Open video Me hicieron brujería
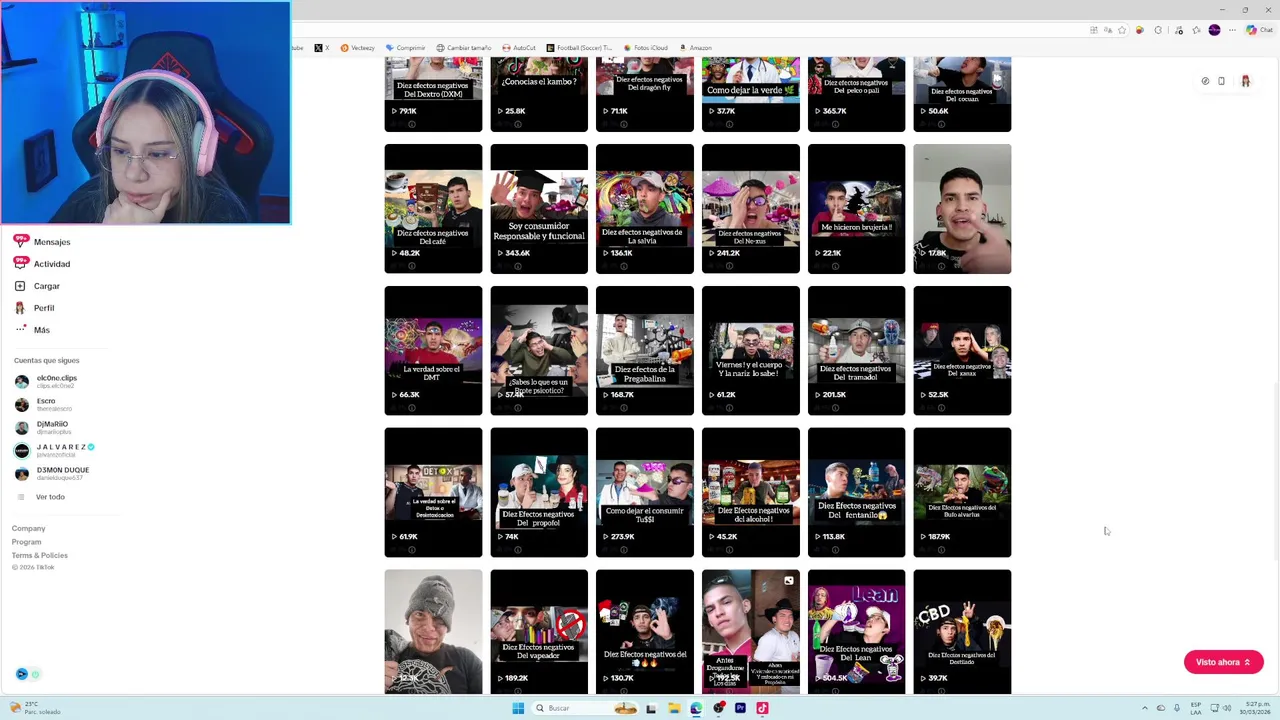This screenshot has width=1280, height=720. click(856, 208)
